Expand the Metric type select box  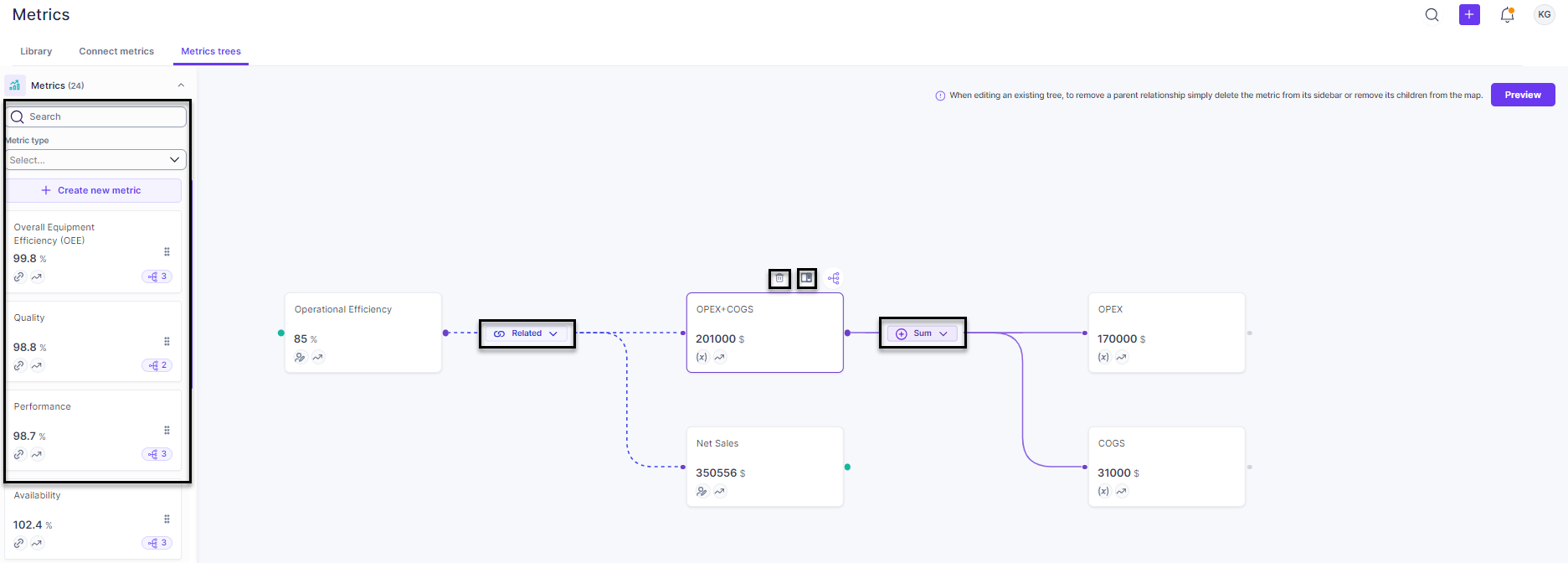coord(95,160)
